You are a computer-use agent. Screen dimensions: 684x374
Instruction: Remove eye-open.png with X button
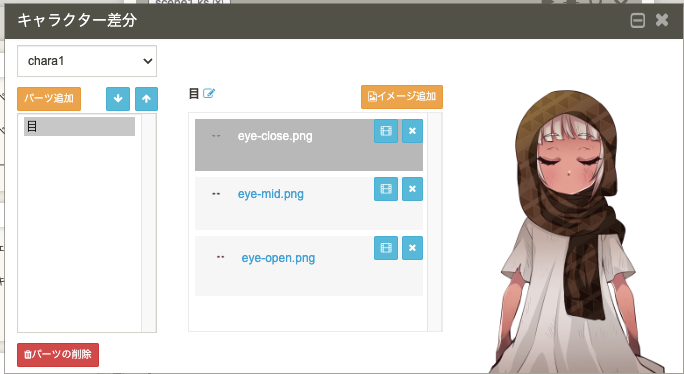[412, 248]
